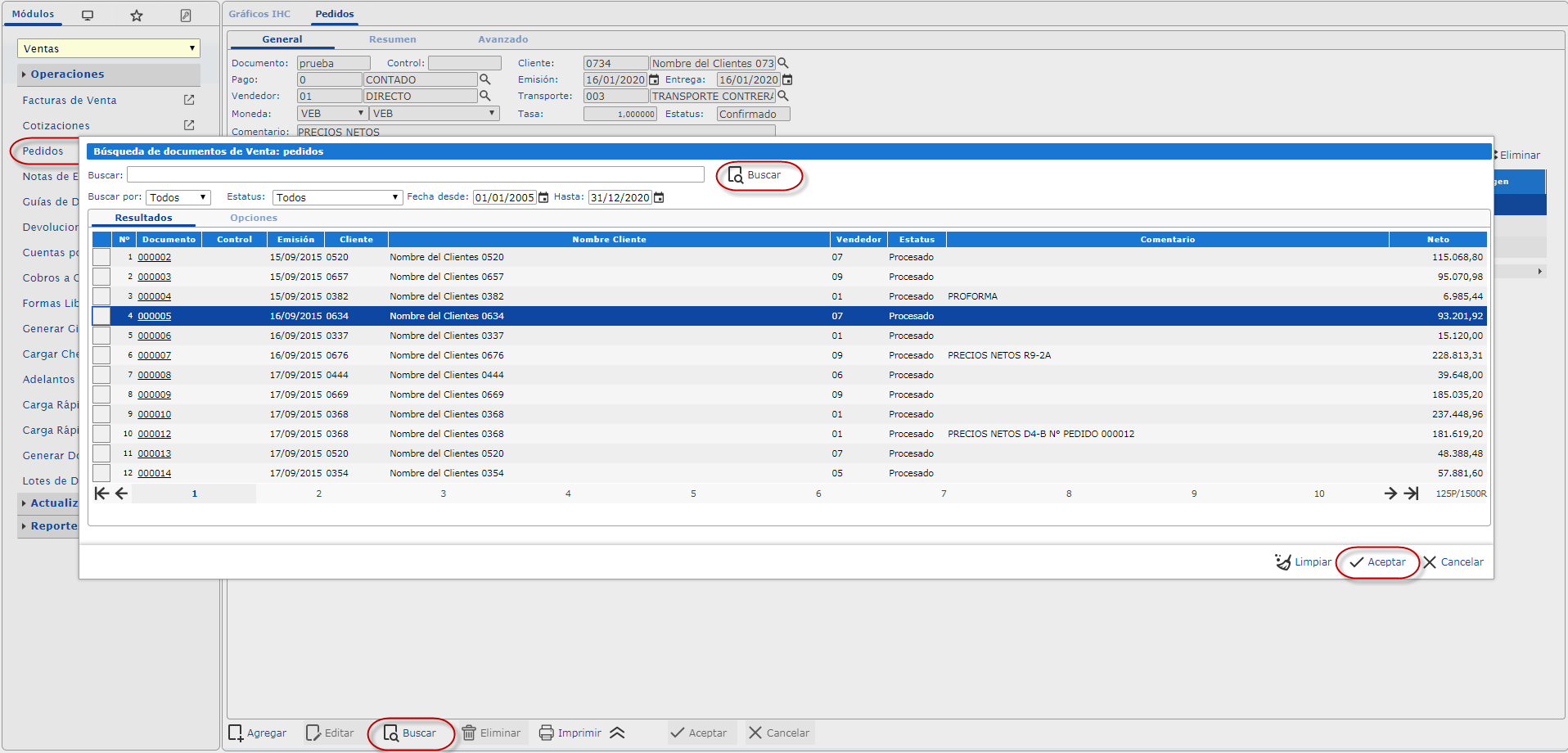1568x753 pixels.
Task: Open the Ventas module dropdown
Action: 108,48
